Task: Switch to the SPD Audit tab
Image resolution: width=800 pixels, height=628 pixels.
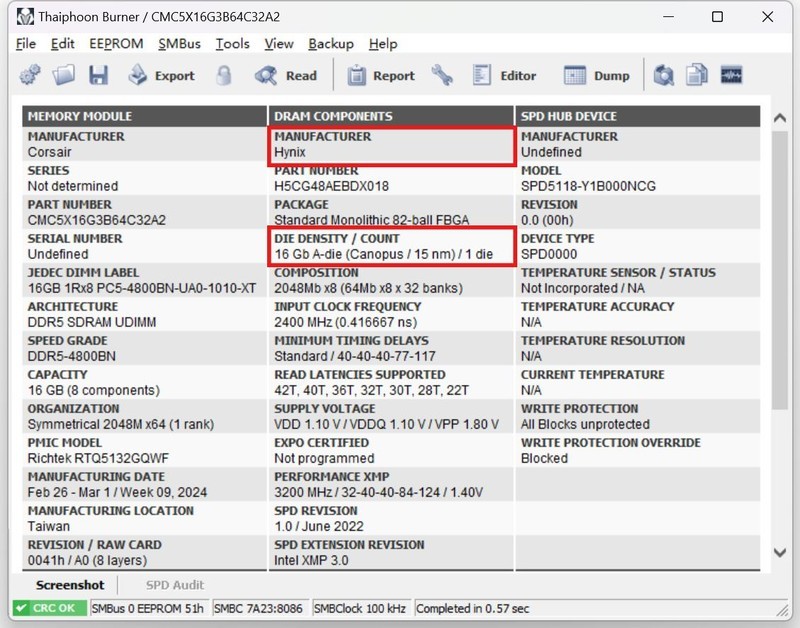Action: tap(175, 585)
